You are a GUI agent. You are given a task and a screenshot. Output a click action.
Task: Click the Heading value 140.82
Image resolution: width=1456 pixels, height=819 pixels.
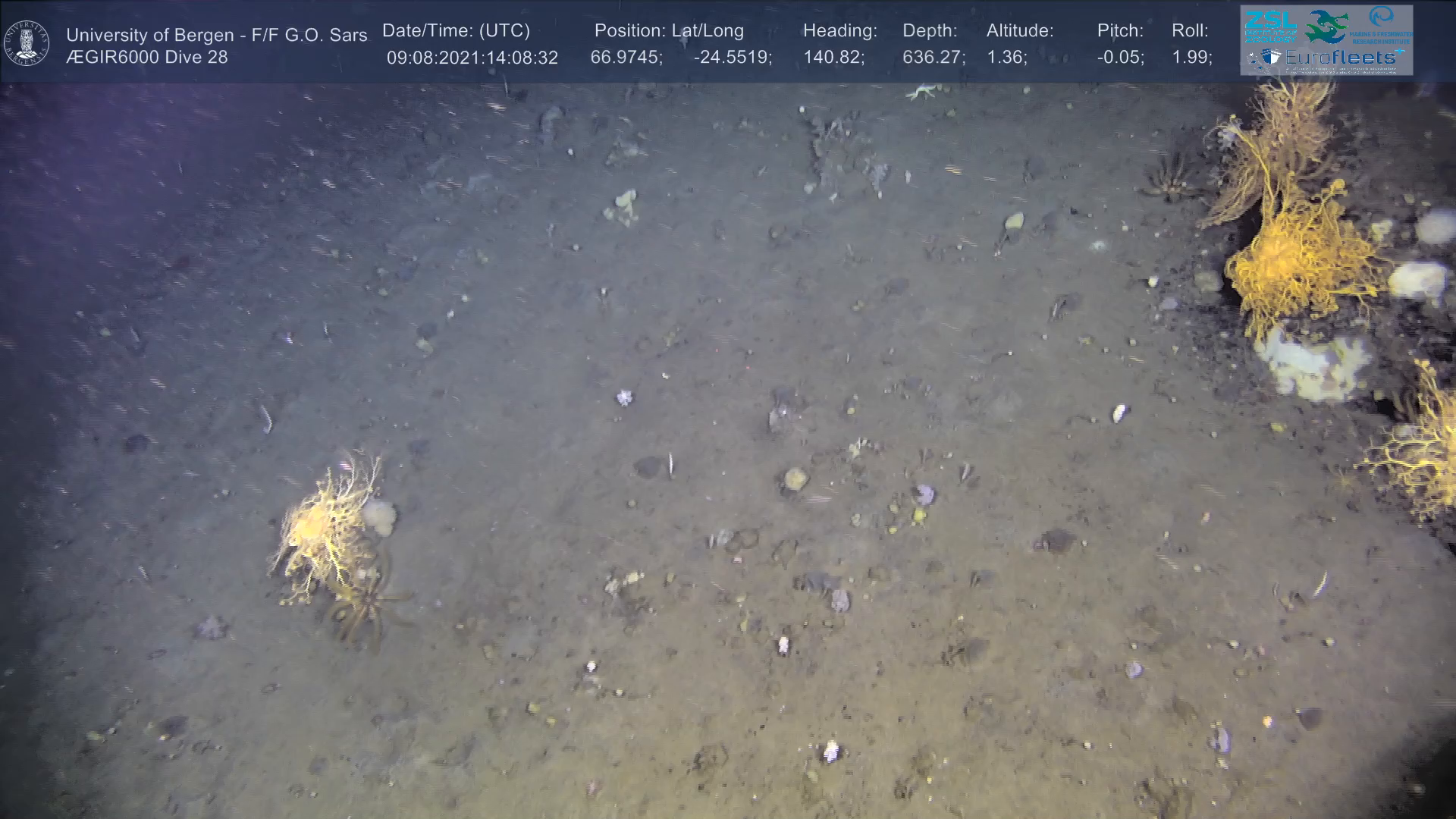(x=833, y=58)
